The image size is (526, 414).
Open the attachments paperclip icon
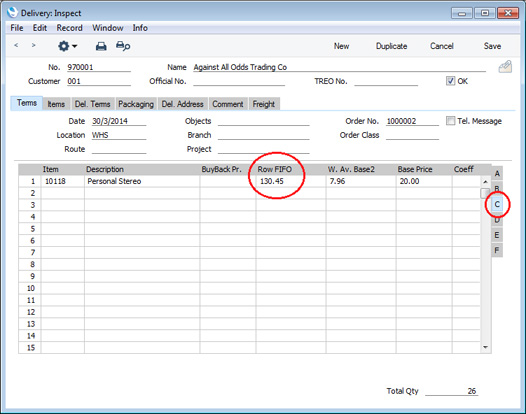coord(505,67)
